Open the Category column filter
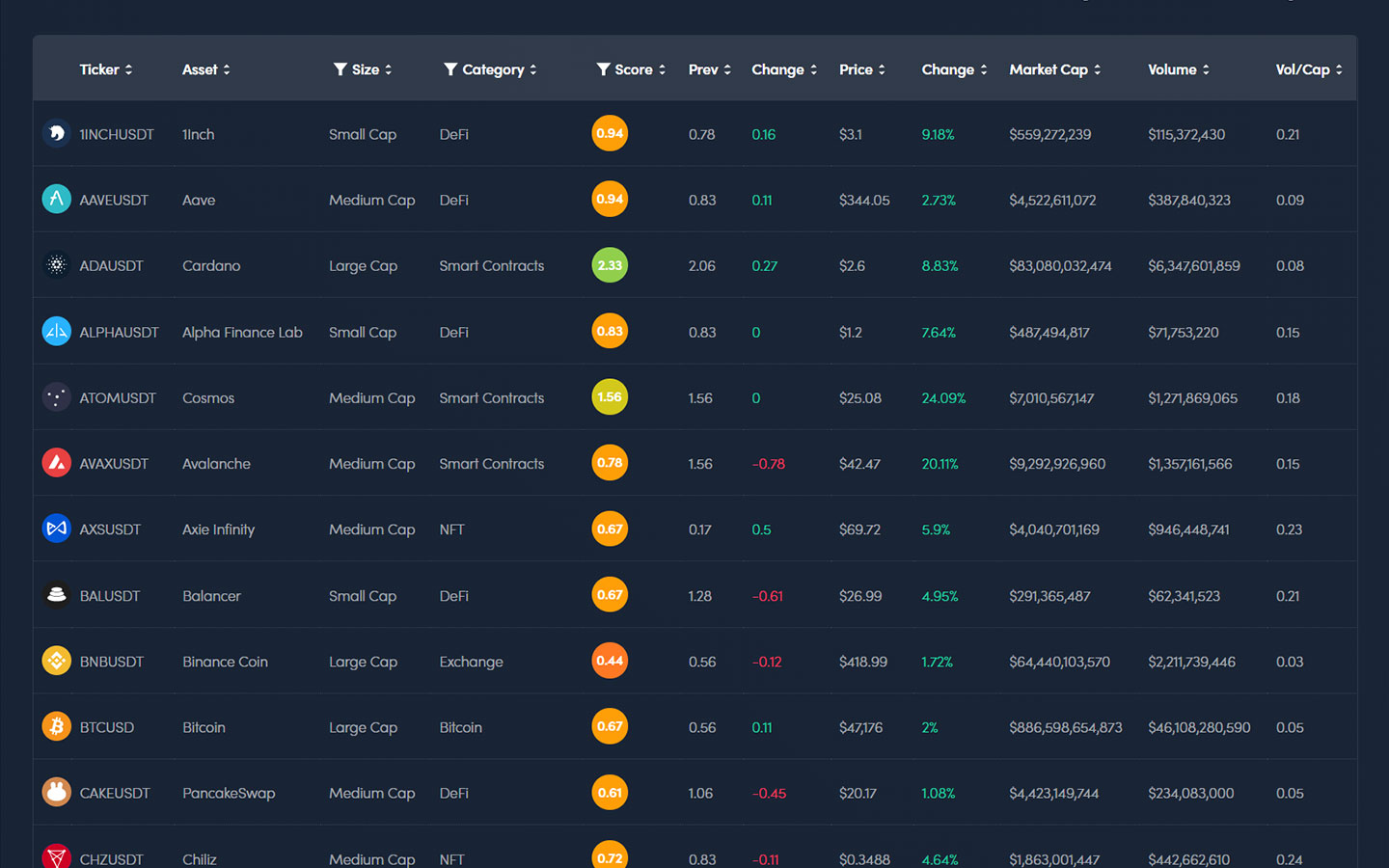 [450, 69]
